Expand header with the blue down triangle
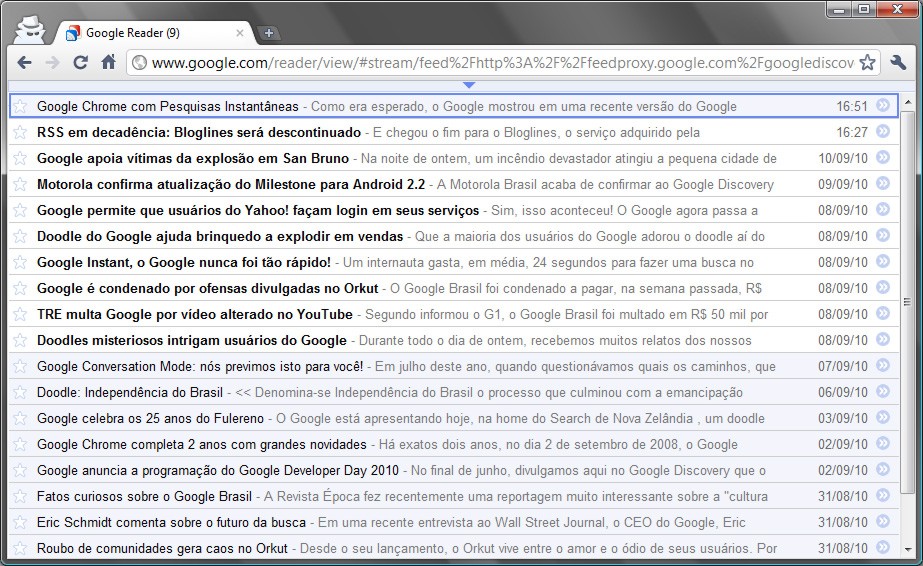This screenshot has height=566, width=923. coord(469,85)
